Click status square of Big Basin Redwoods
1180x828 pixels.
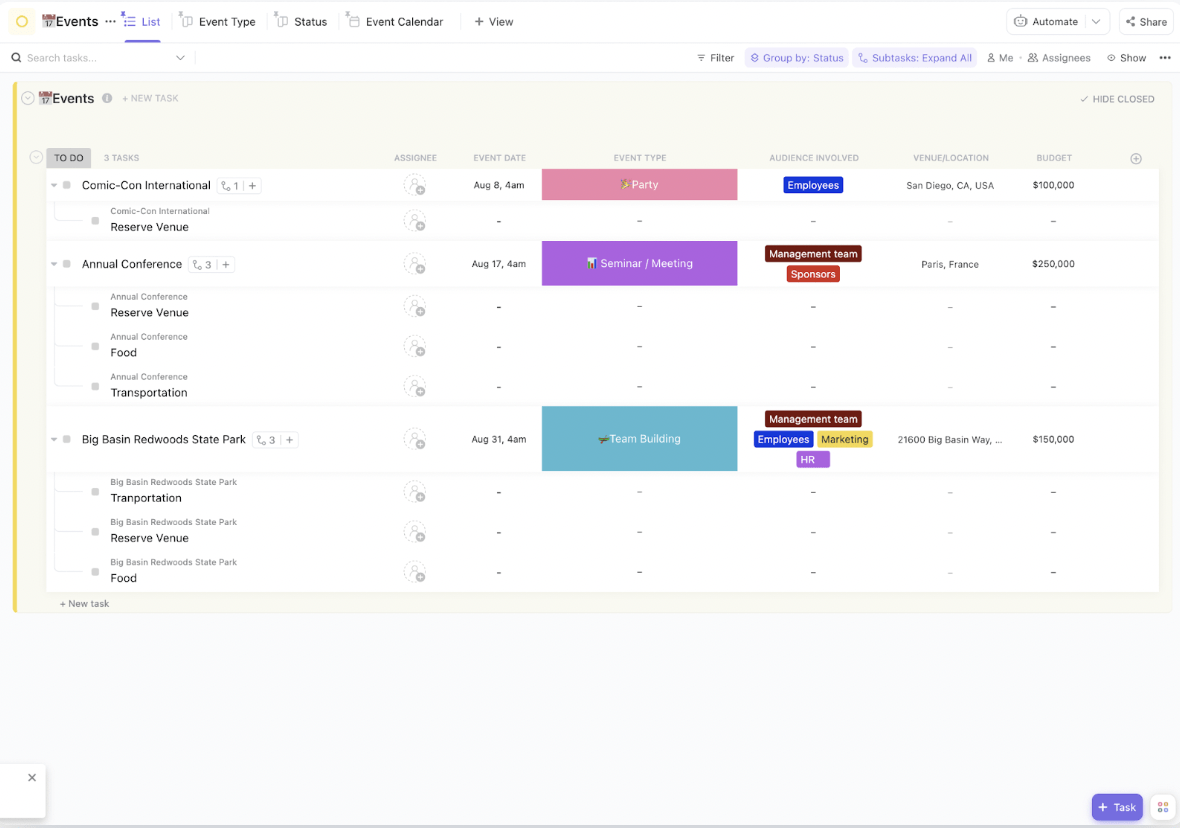tap(67, 440)
